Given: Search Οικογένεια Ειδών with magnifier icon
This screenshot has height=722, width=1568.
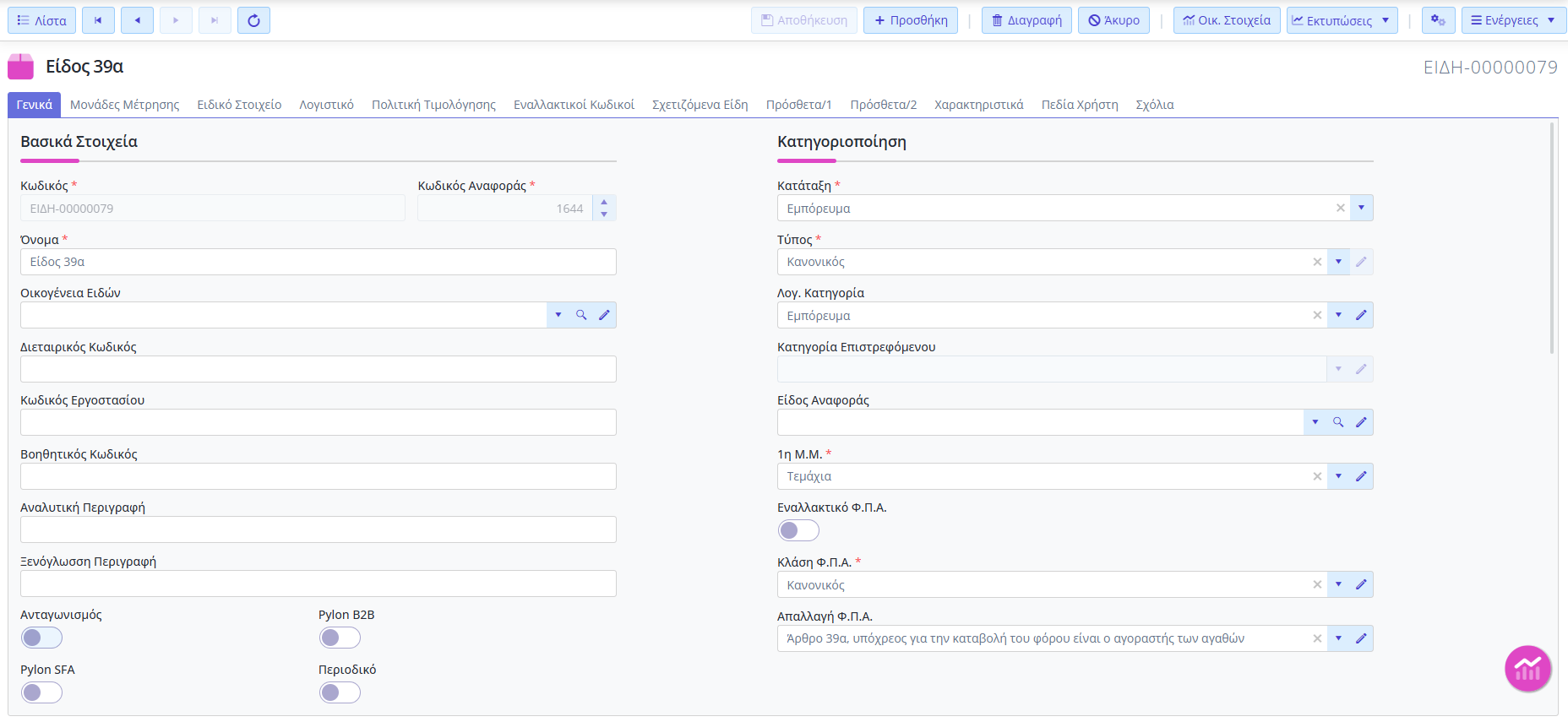Looking at the screenshot, I should click(581, 315).
